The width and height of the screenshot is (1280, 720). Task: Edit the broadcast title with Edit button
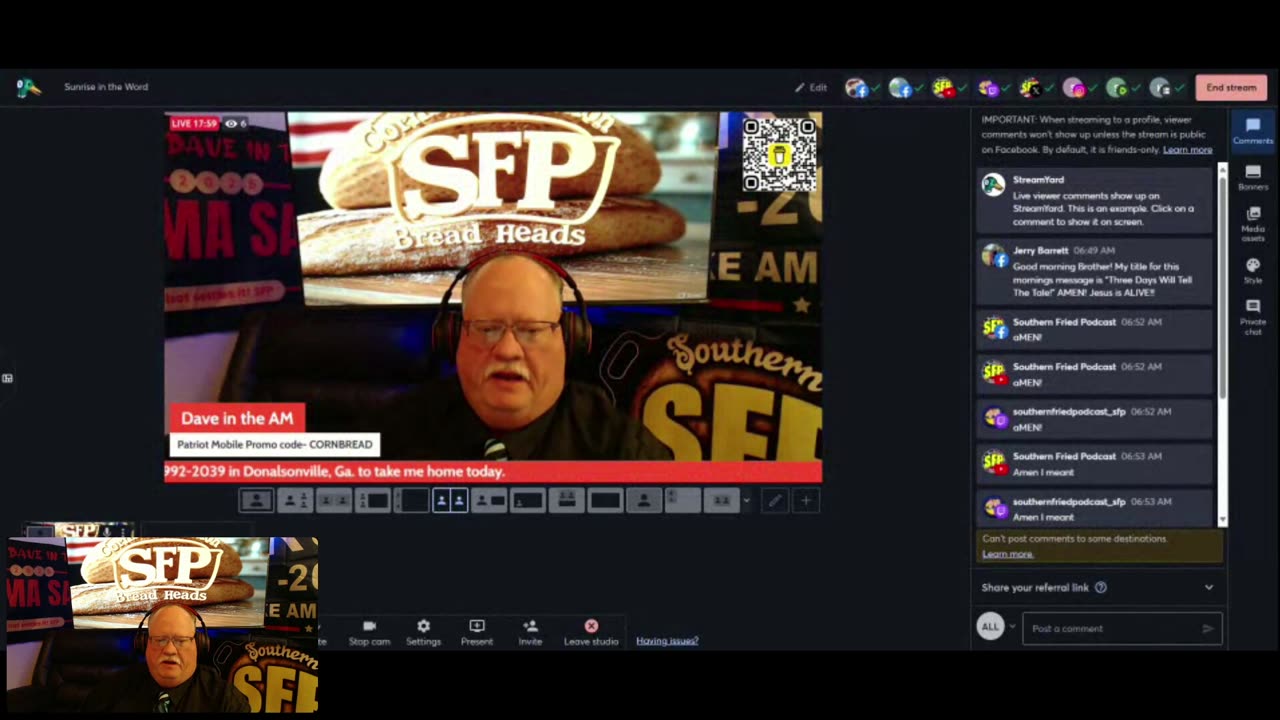tap(811, 87)
